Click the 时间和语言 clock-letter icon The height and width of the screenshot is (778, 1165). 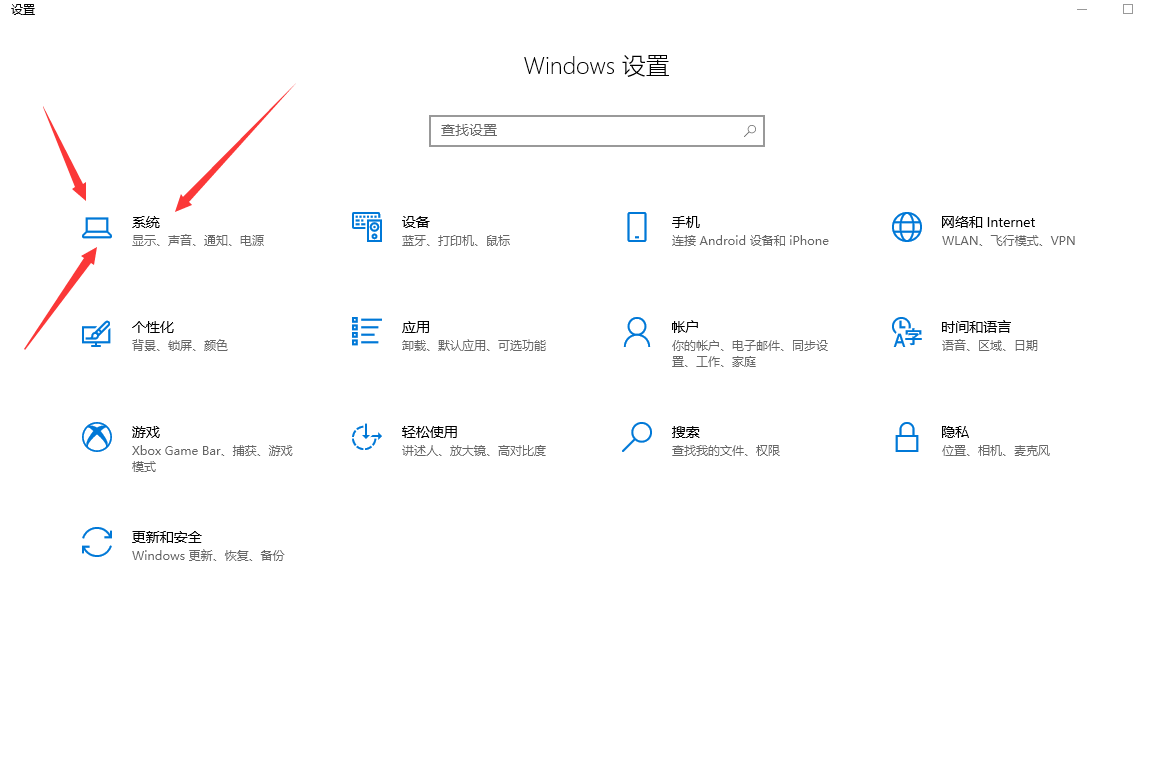click(906, 332)
